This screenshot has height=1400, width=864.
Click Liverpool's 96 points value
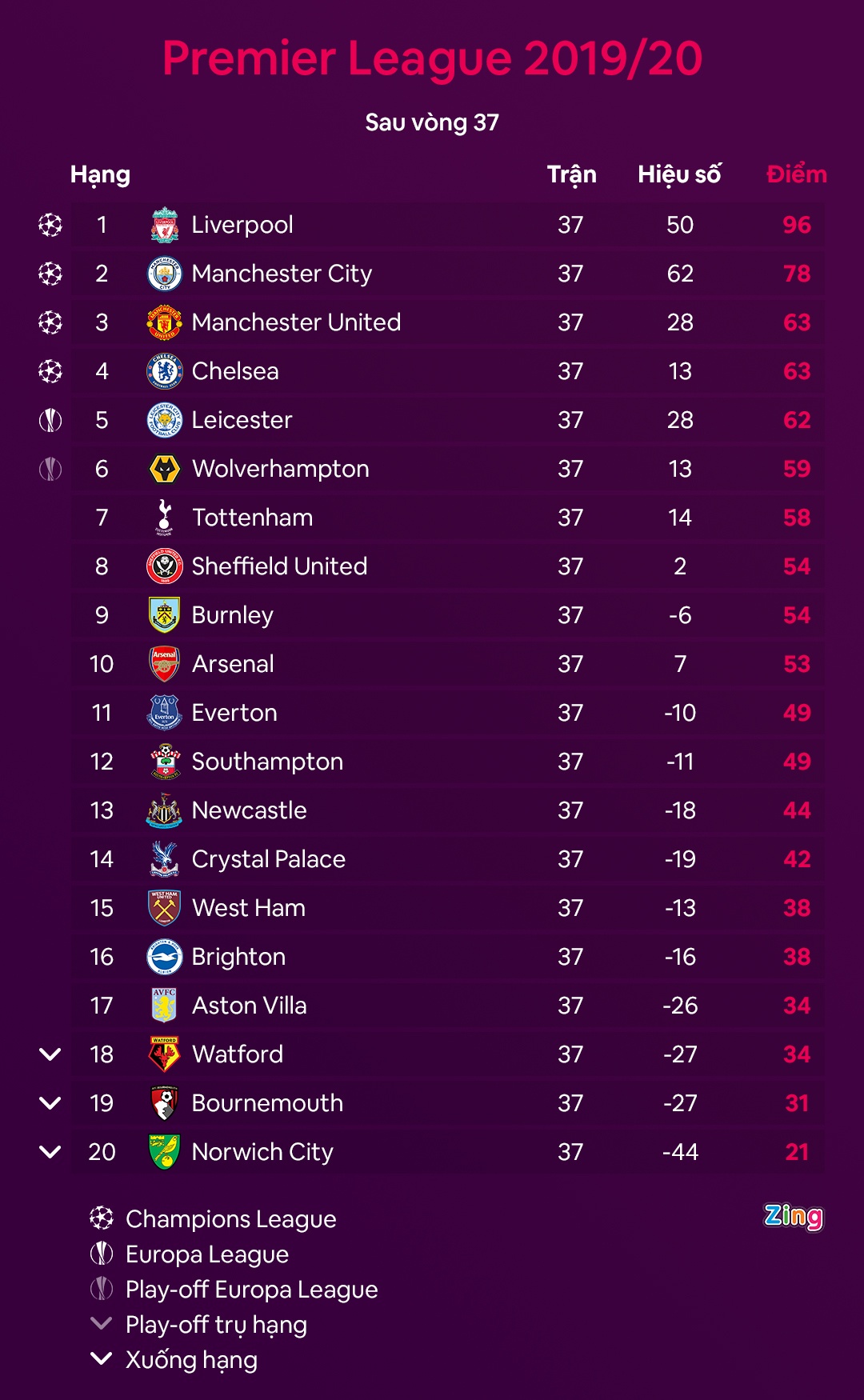click(x=797, y=225)
